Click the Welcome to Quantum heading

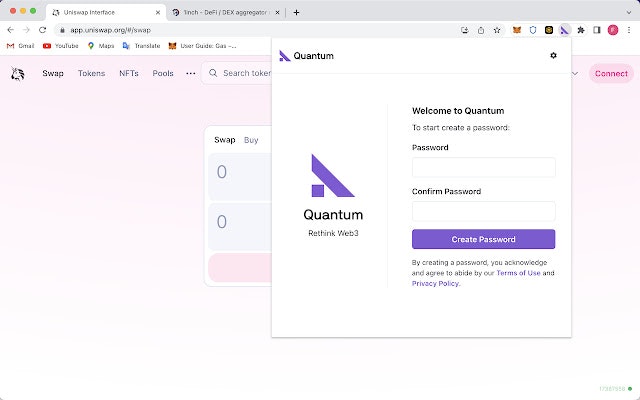458,111
